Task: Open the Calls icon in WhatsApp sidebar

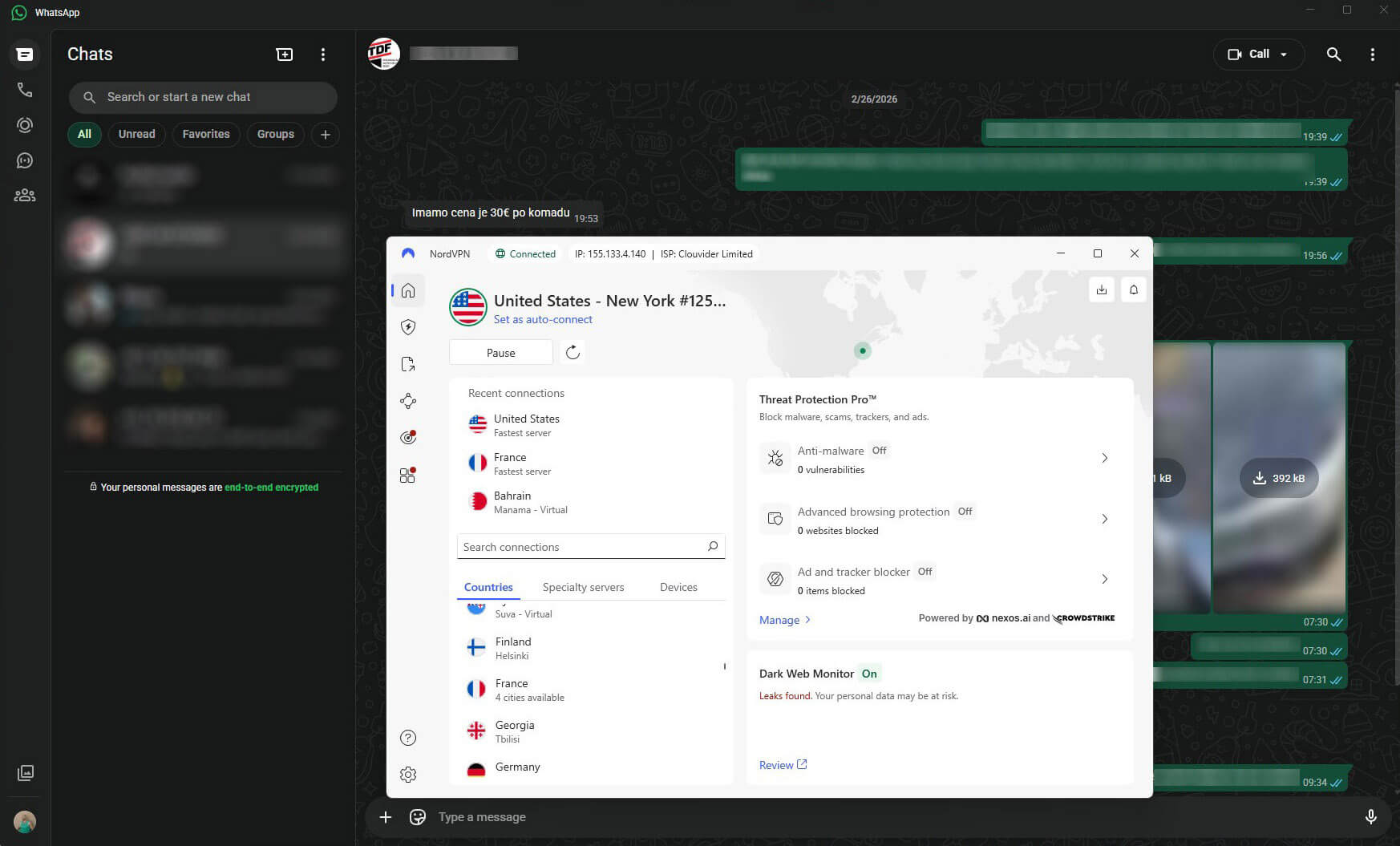Action: pyautogui.click(x=24, y=91)
